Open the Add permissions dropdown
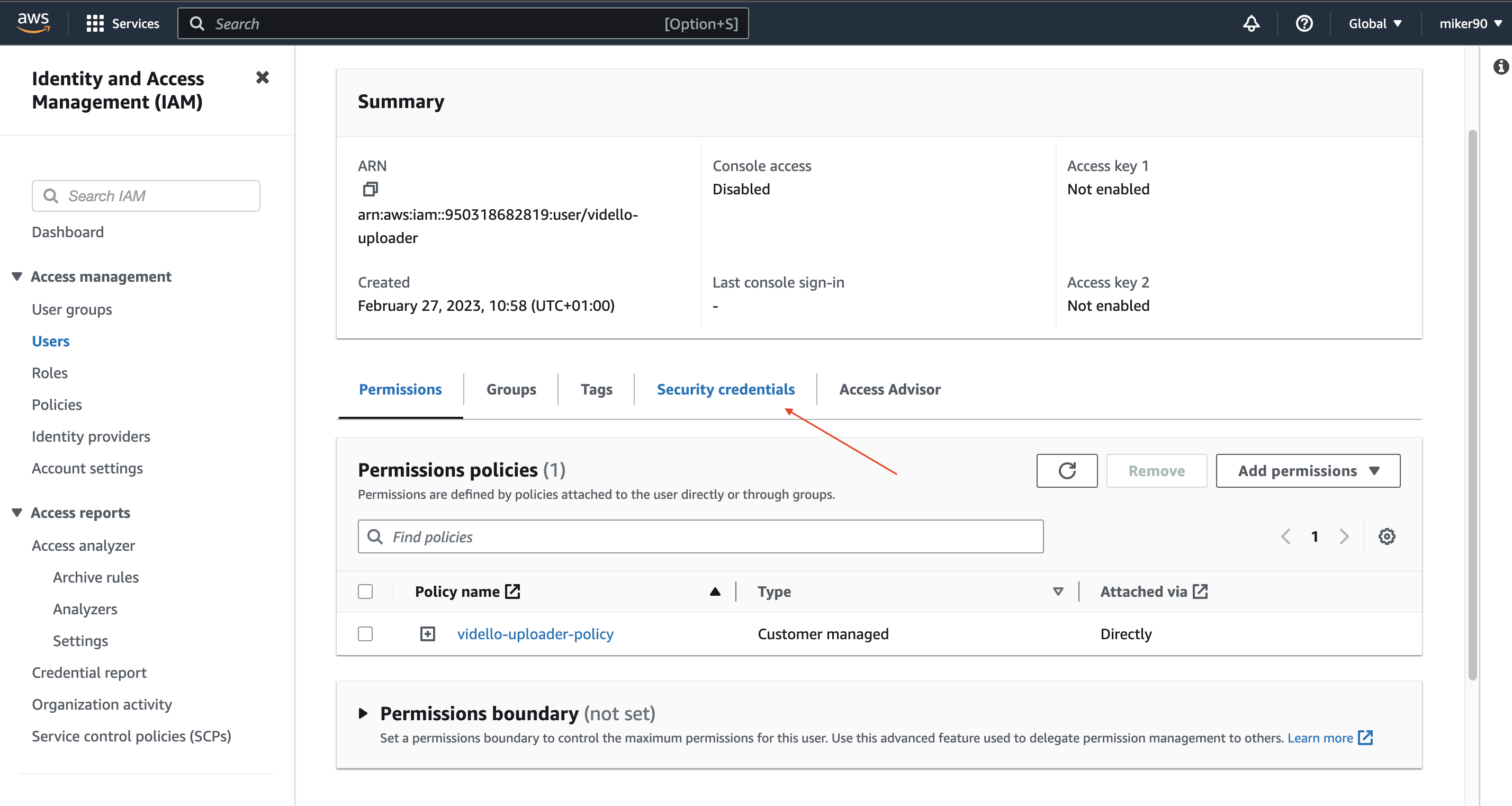 point(1308,470)
